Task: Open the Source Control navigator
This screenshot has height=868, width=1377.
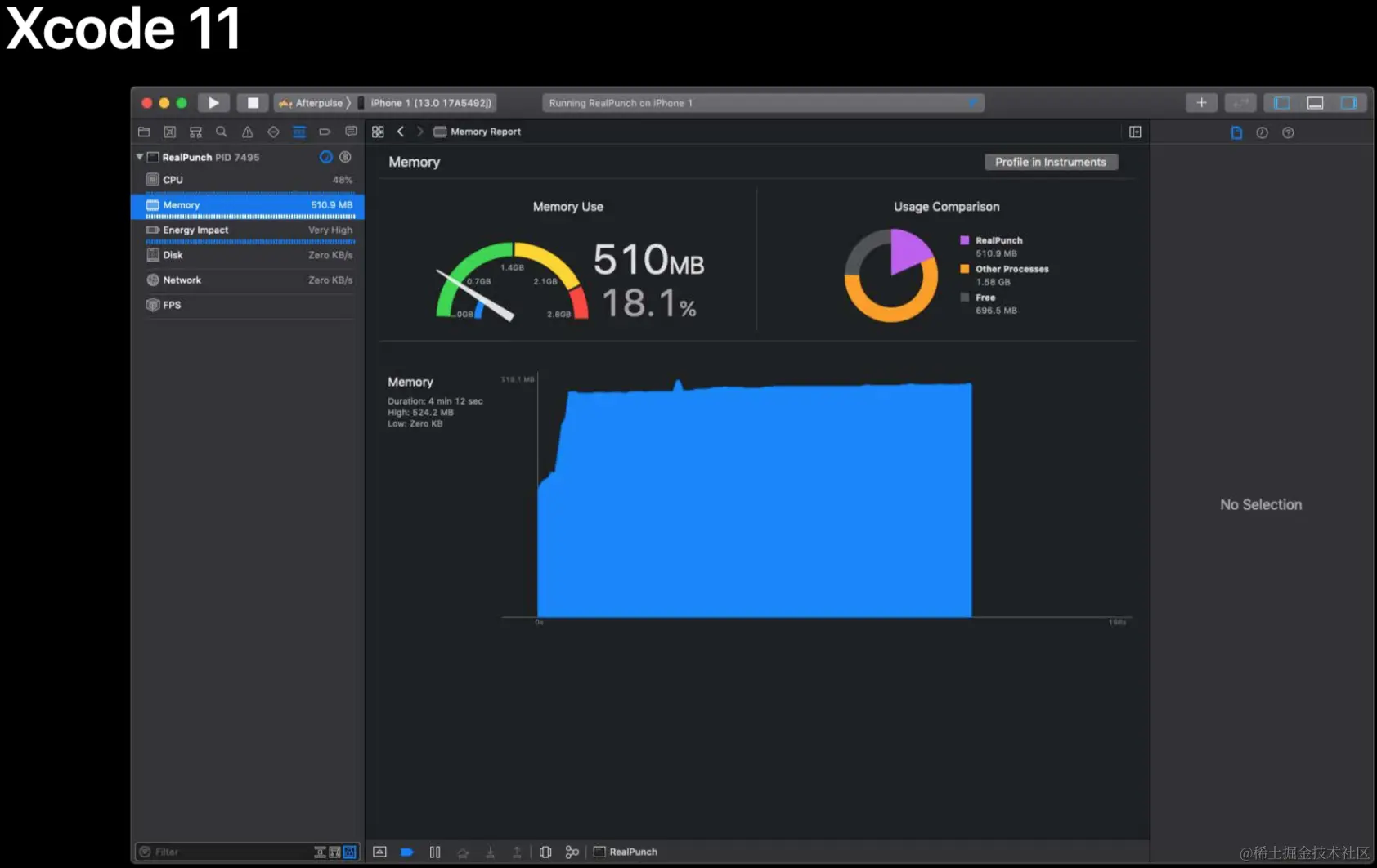Action: coord(170,132)
